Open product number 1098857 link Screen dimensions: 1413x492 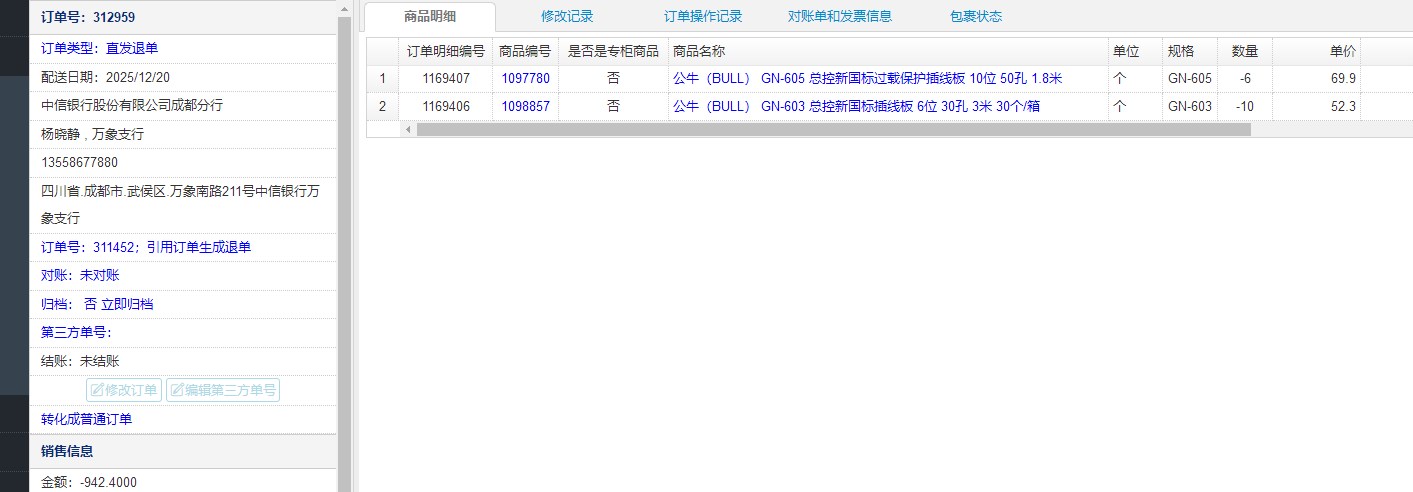525,106
